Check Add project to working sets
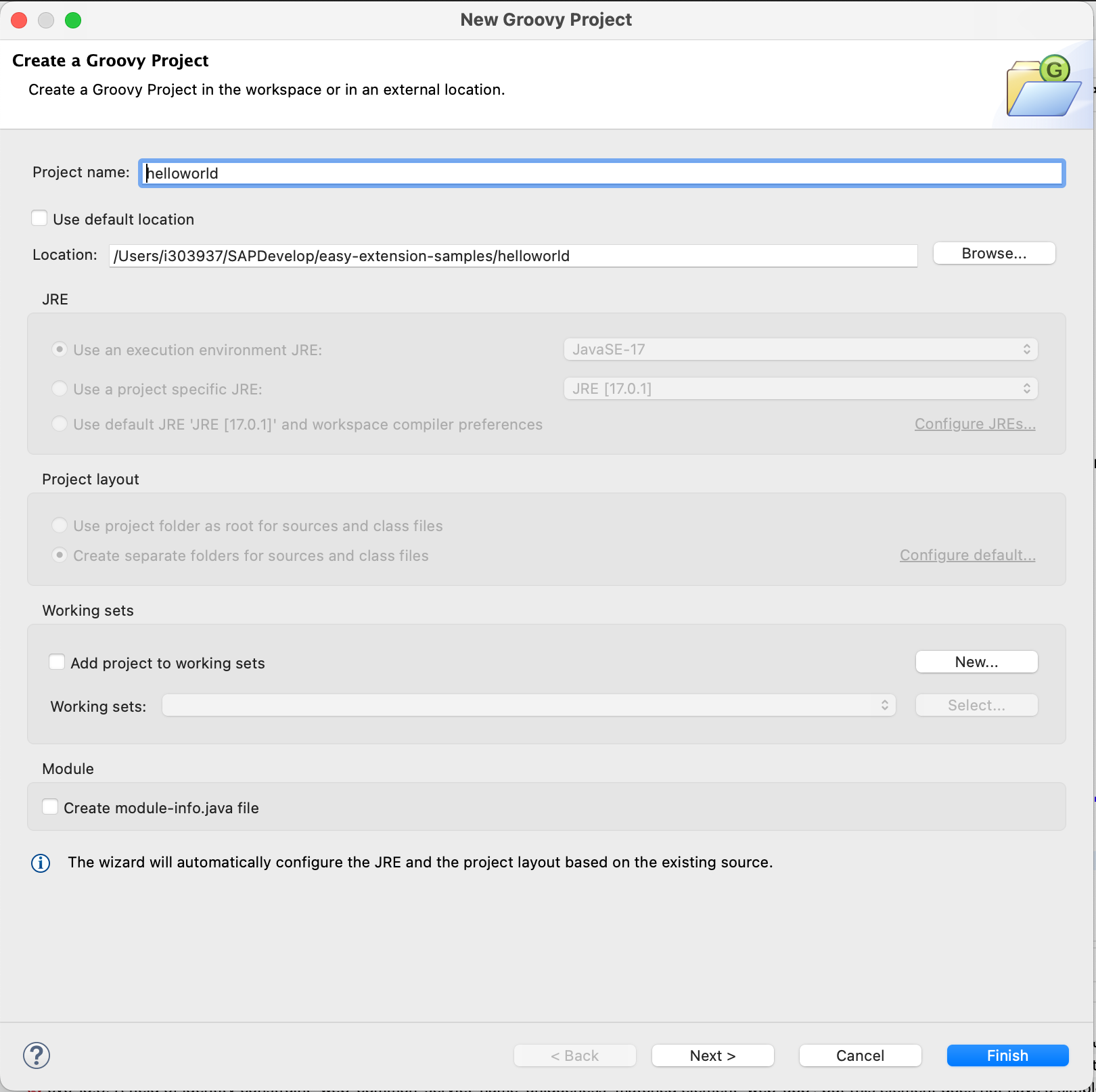Screen dimensions: 1096x1092 (x=58, y=662)
